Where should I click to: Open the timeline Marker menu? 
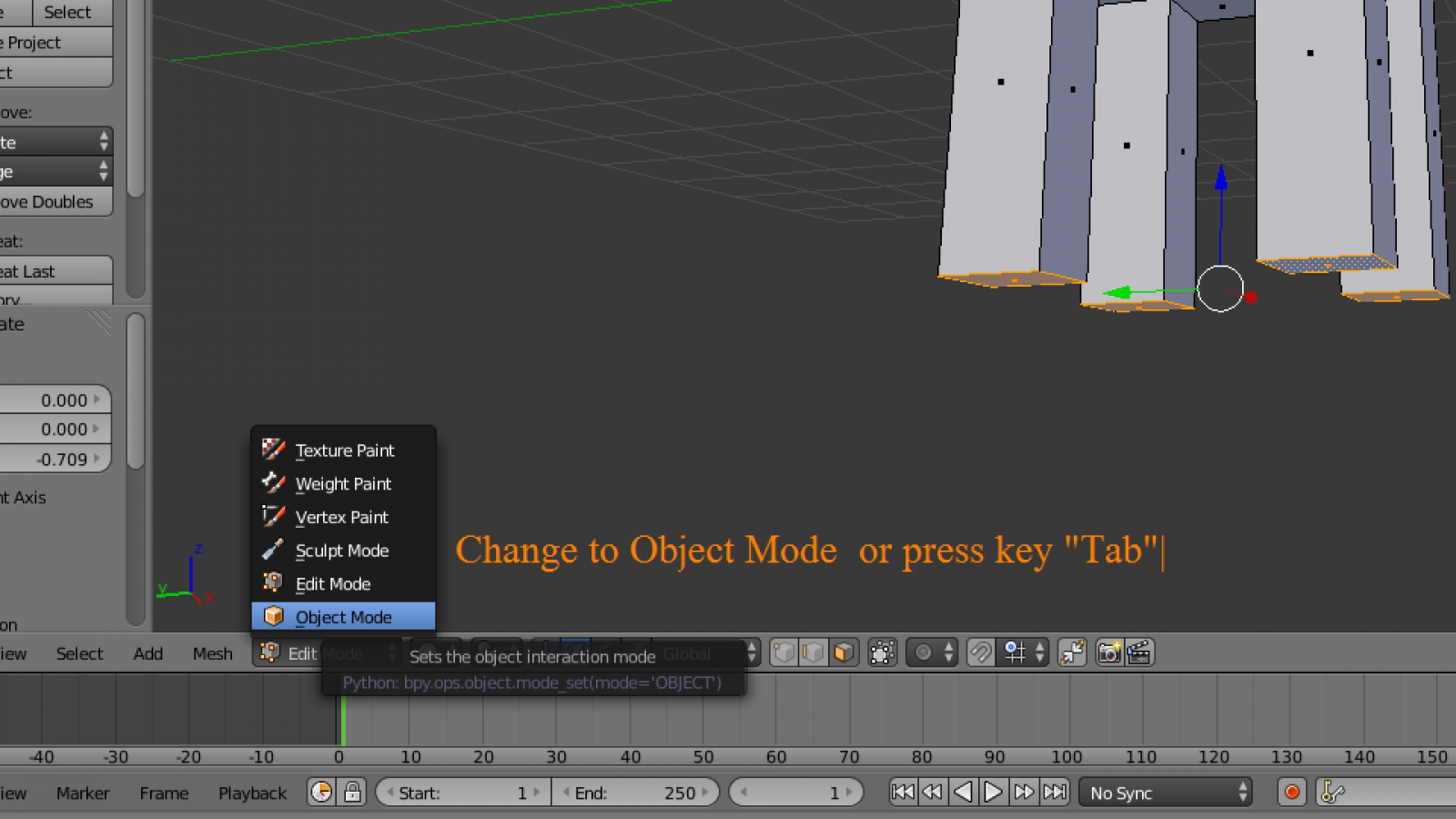click(83, 794)
